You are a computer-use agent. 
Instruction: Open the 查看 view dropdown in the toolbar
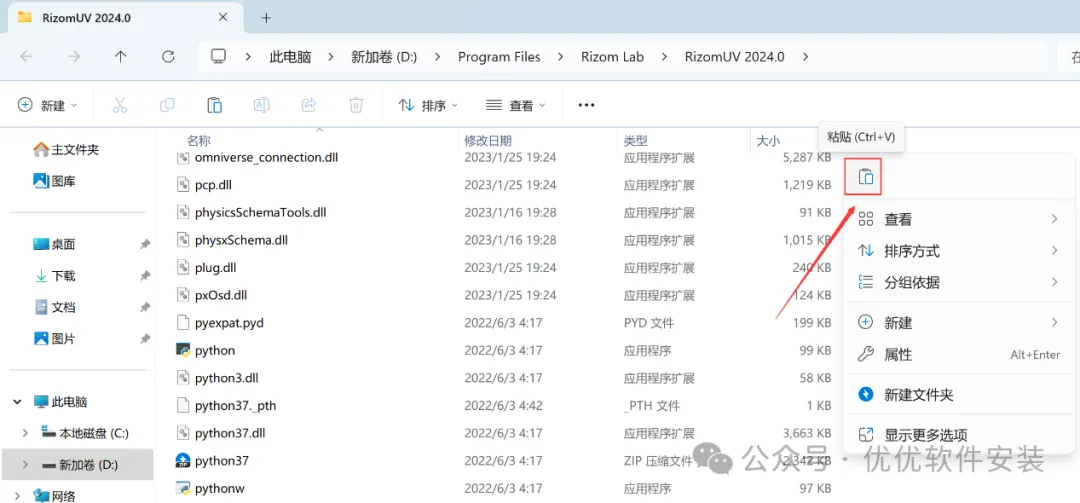tap(516, 105)
